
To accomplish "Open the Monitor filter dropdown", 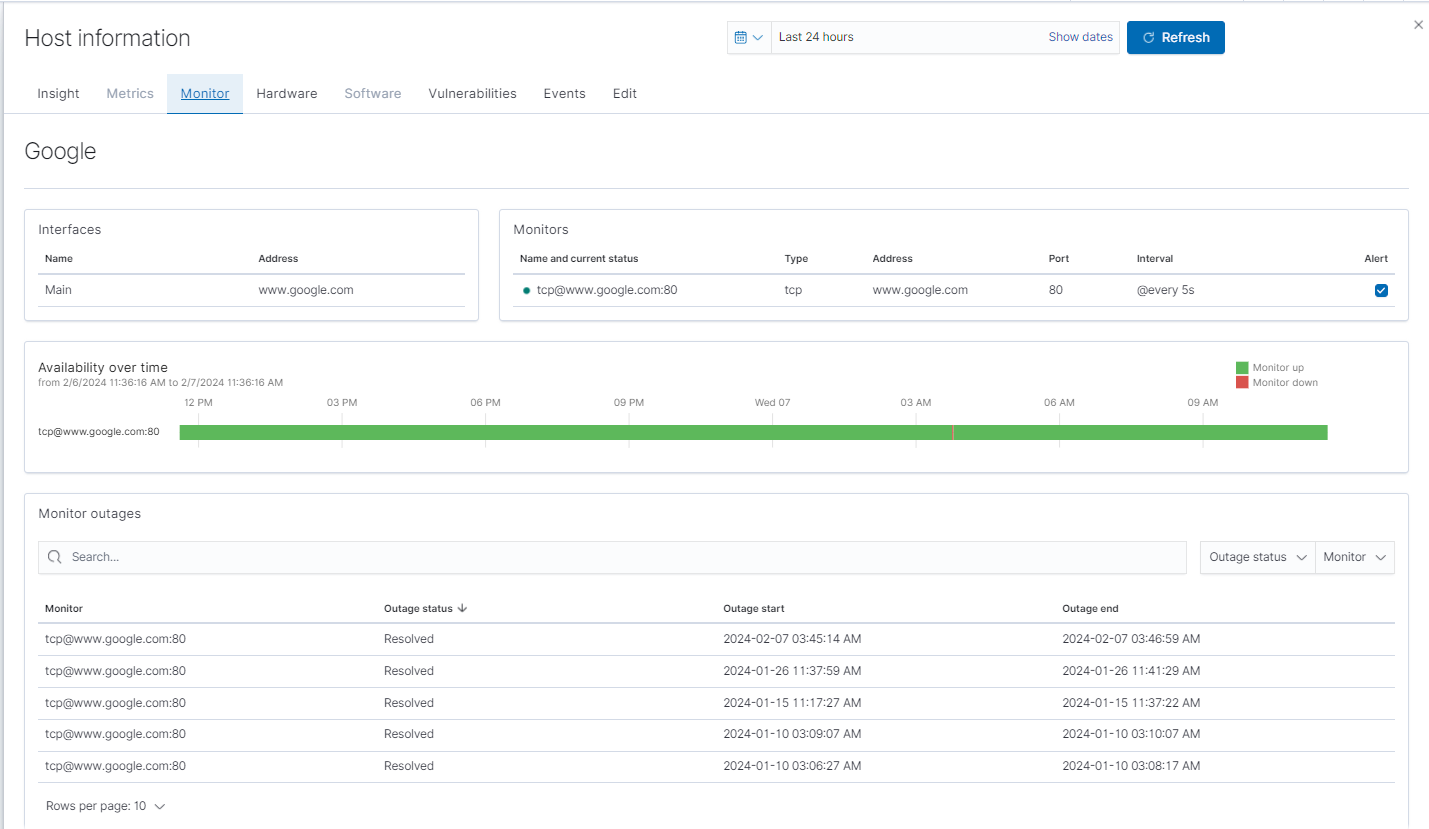I will click(1355, 557).
